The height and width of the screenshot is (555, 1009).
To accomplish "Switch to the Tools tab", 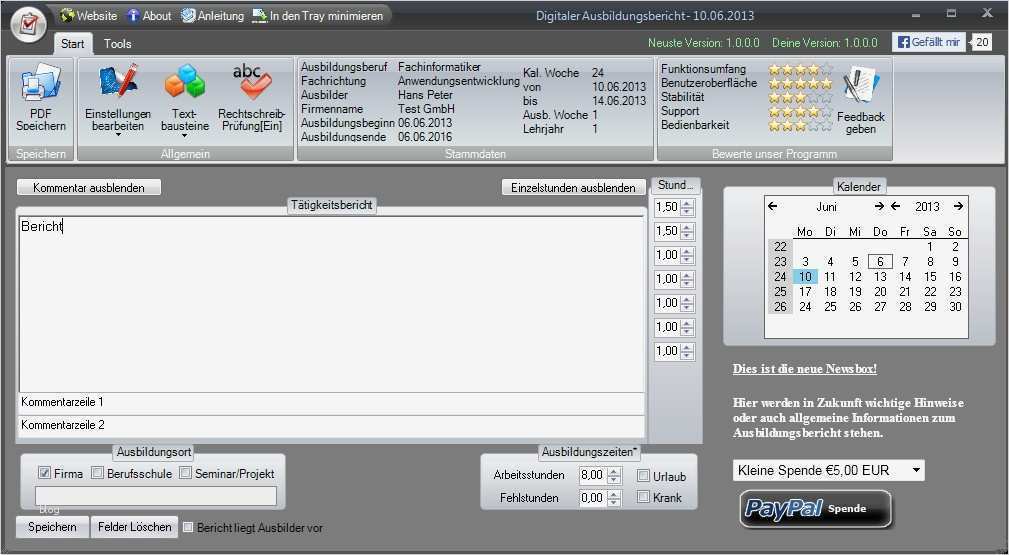I will point(118,44).
